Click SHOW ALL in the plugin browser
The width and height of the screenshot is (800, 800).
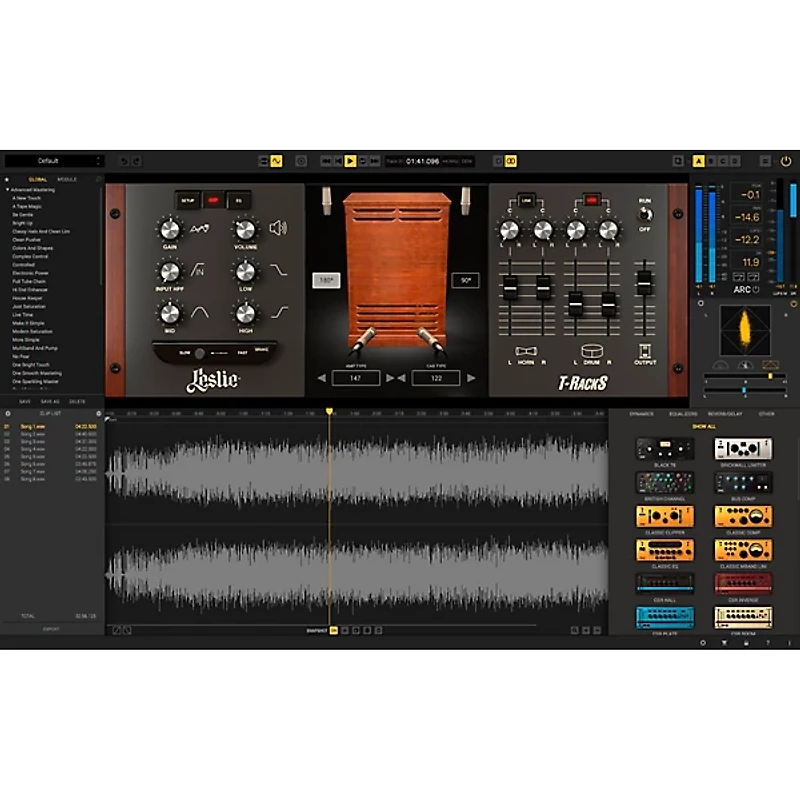click(x=704, y=426)
